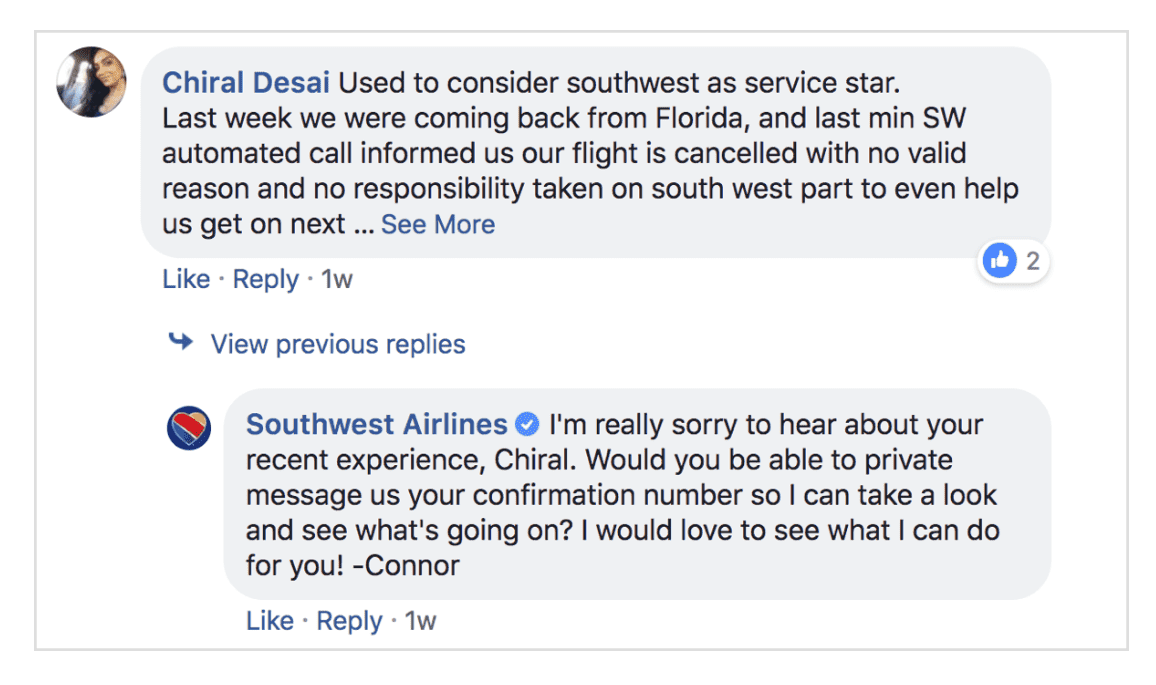Open the Southwest Airlines page name link
Screen dimensions: 1156x685
click(x=376, y=425)
